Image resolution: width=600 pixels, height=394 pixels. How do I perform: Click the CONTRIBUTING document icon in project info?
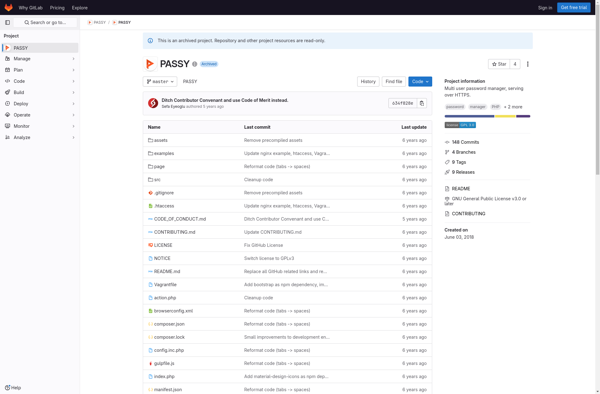click(x=447, y=214)
